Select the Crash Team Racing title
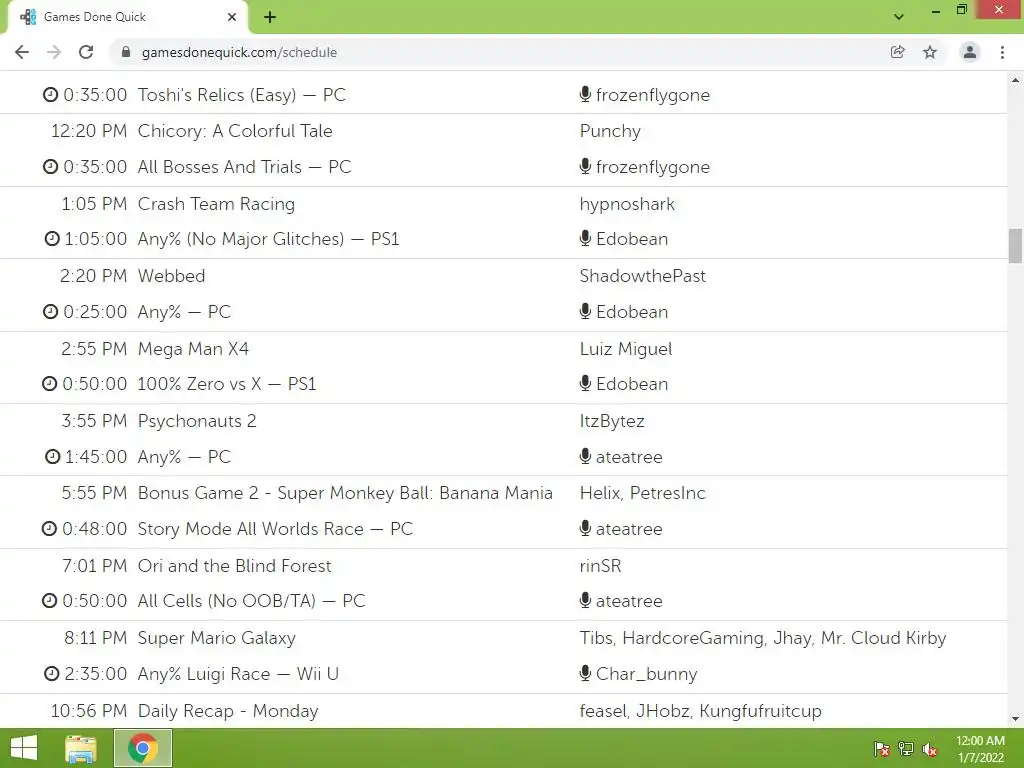Screen dimensions: 1024x768 tap(216, 204)
